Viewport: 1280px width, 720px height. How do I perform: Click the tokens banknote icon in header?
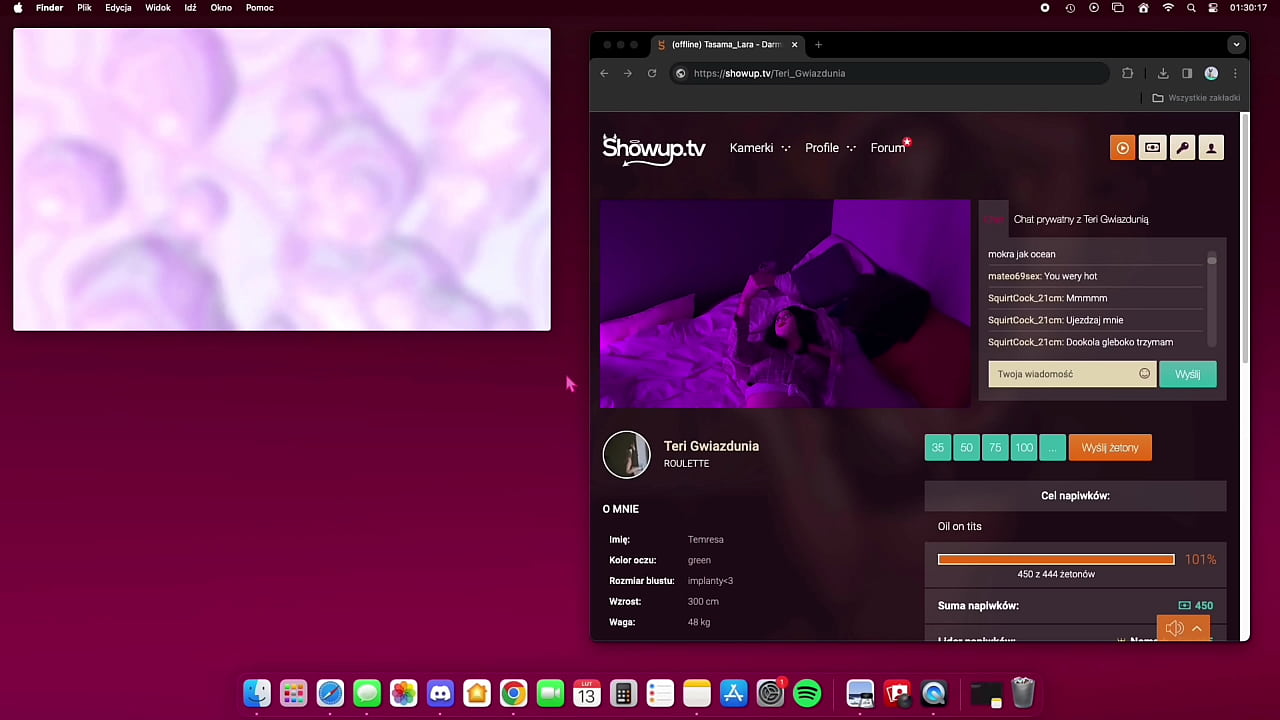click(x=1152, y=148)
